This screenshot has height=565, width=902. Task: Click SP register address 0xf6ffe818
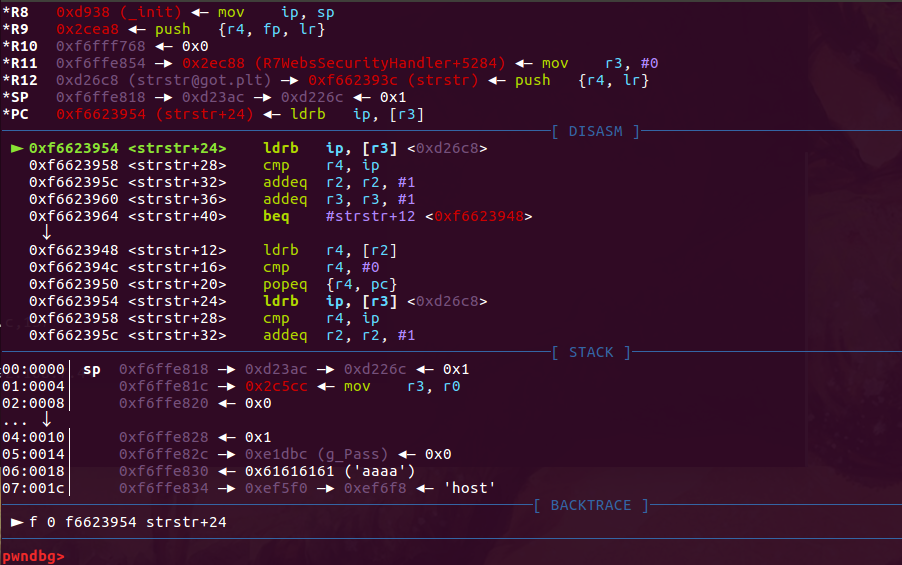coord(101,97)
